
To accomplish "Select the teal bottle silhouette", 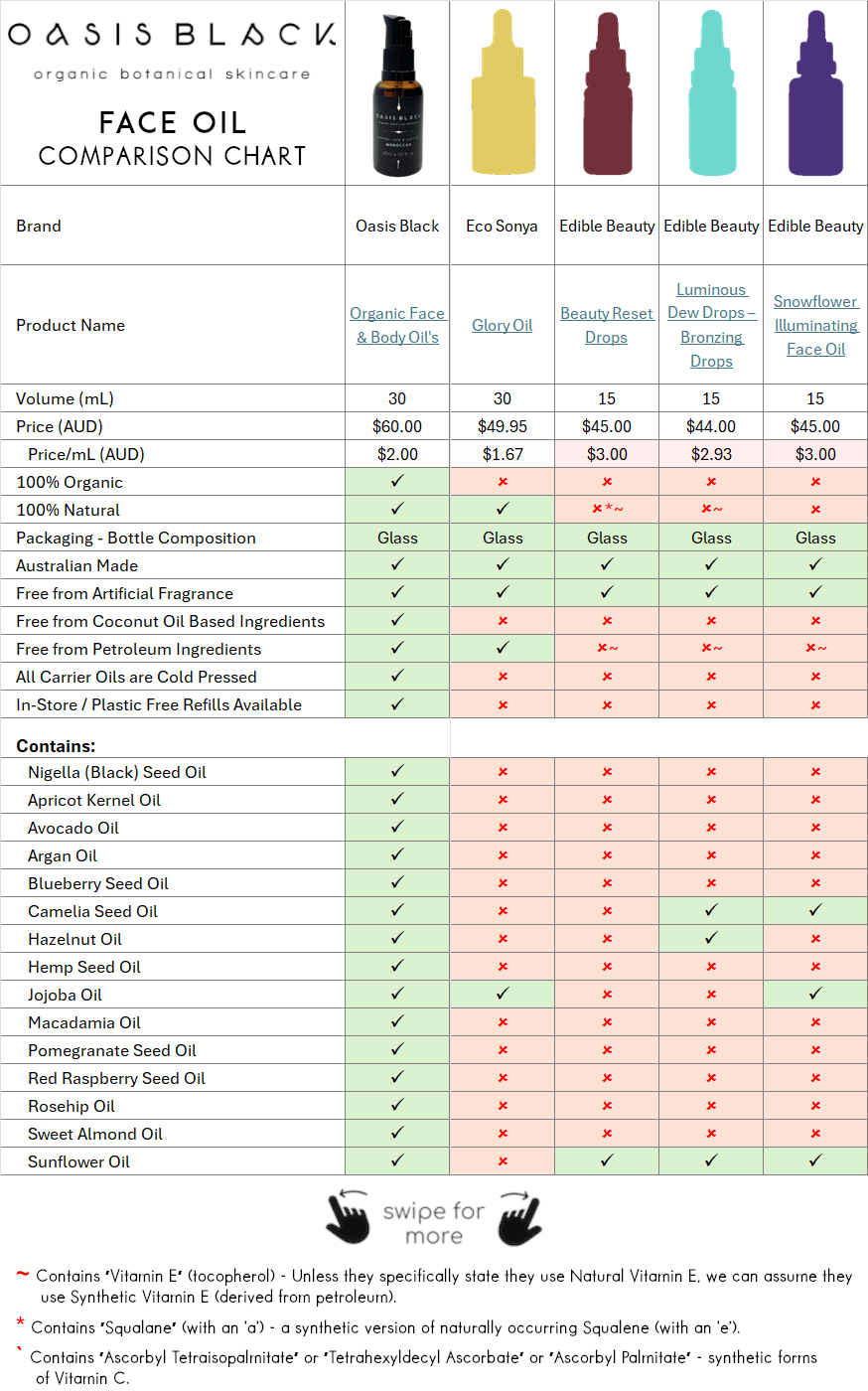I will click(711, 94).
